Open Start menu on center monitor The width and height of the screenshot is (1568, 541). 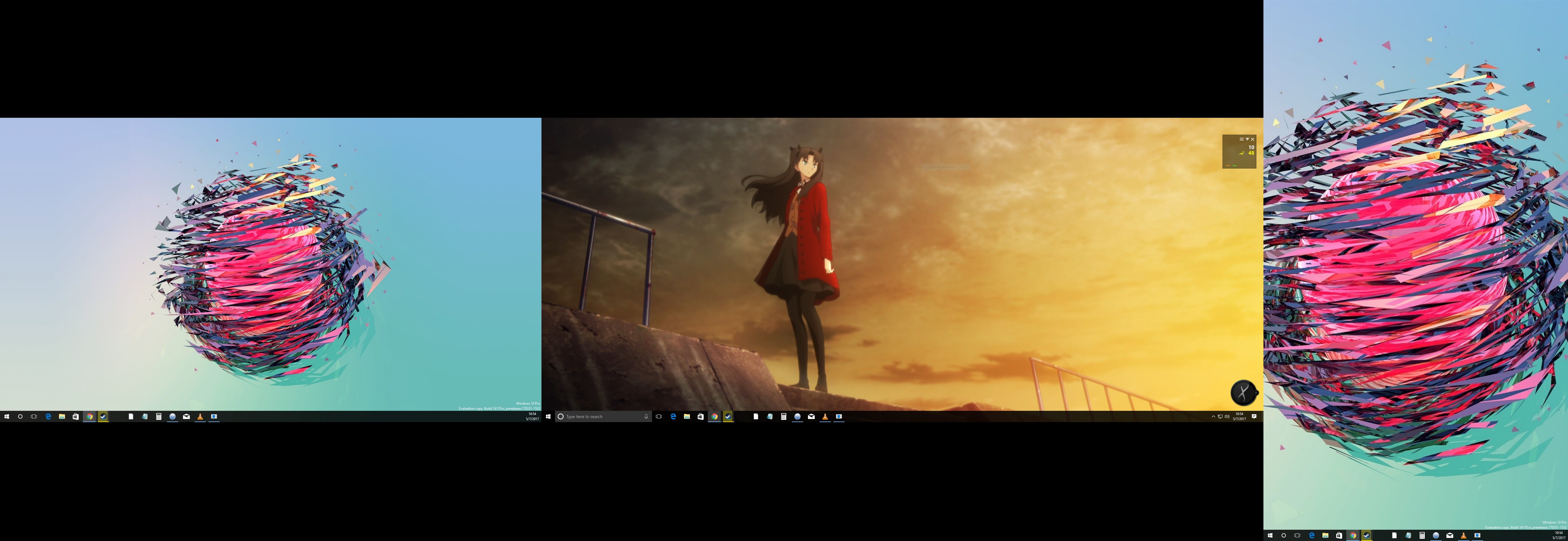(549, 416)
